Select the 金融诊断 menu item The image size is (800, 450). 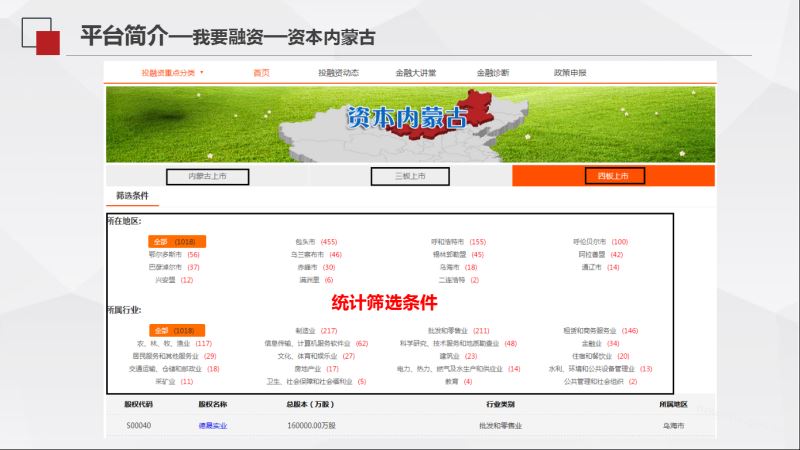point(492,73)
